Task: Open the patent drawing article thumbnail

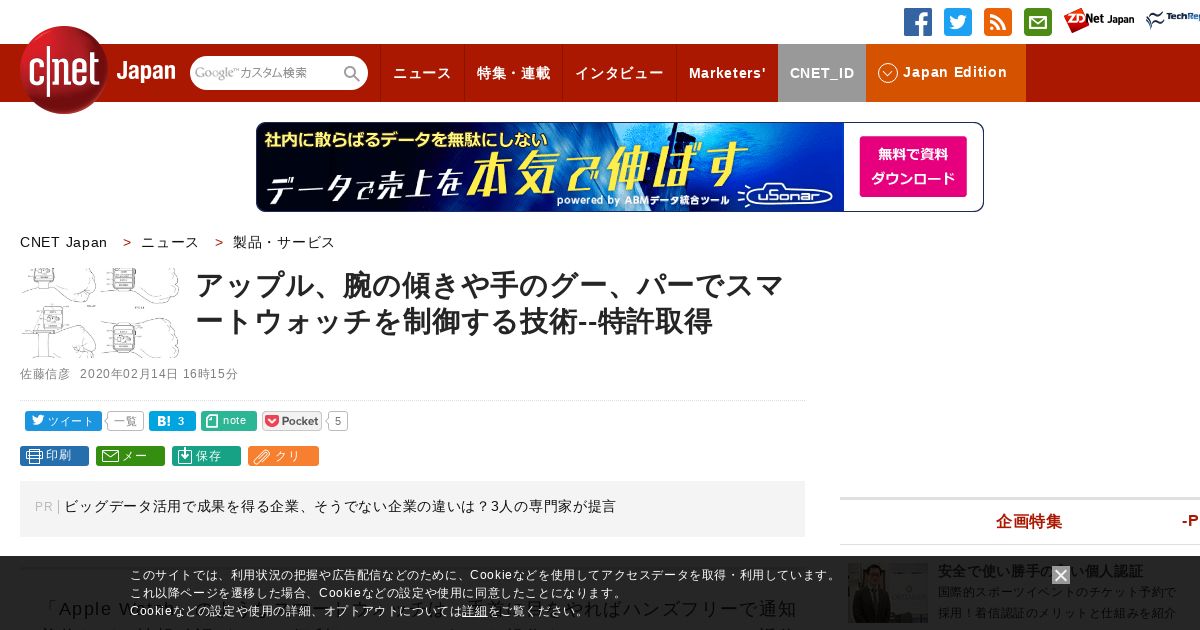Action: (100, 312)
